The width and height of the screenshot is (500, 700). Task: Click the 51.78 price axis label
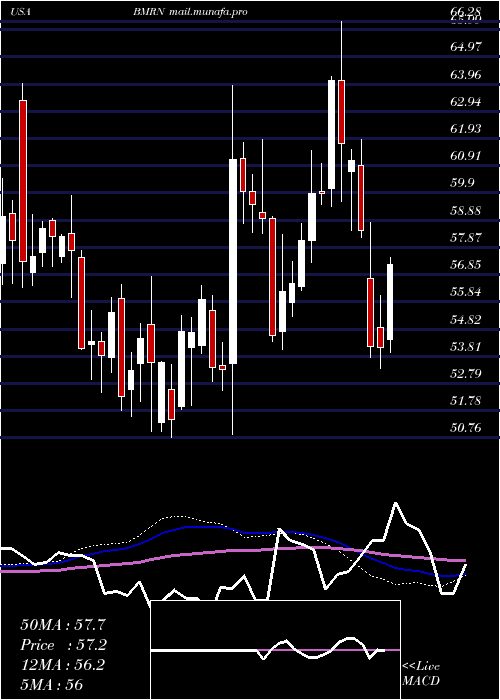(466, 400)
